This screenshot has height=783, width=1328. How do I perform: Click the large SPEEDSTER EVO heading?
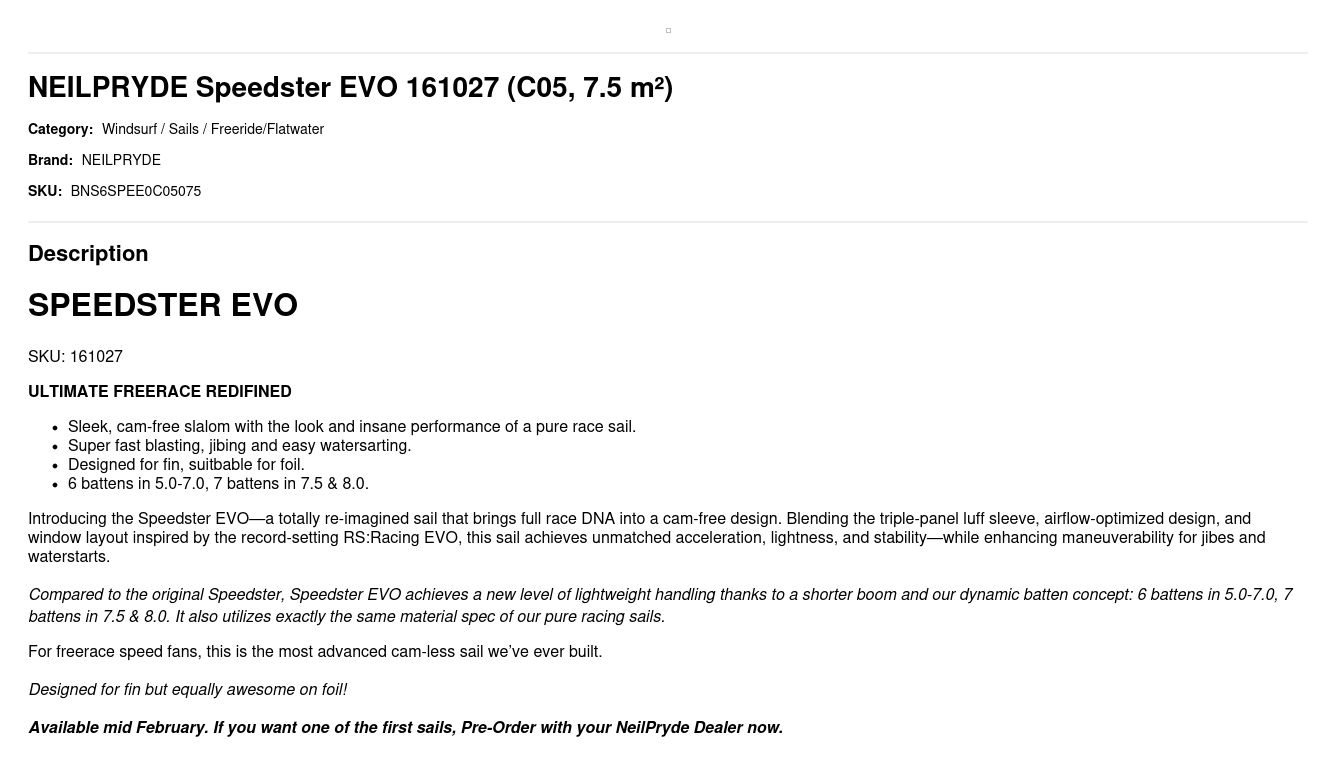[163, 305]
